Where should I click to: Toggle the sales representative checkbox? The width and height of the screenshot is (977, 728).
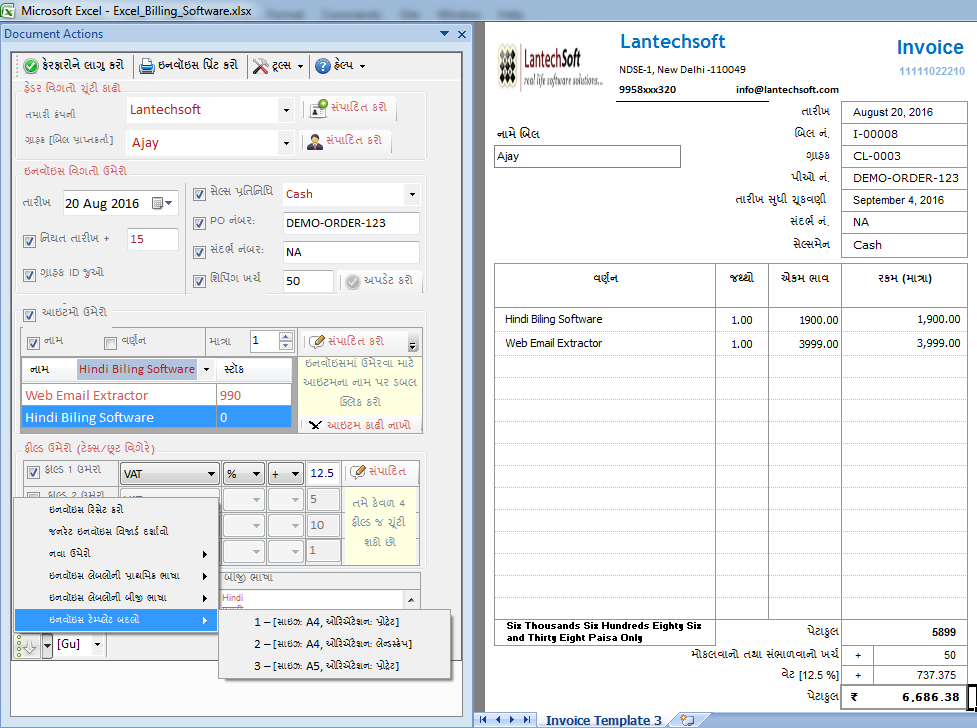199,194
